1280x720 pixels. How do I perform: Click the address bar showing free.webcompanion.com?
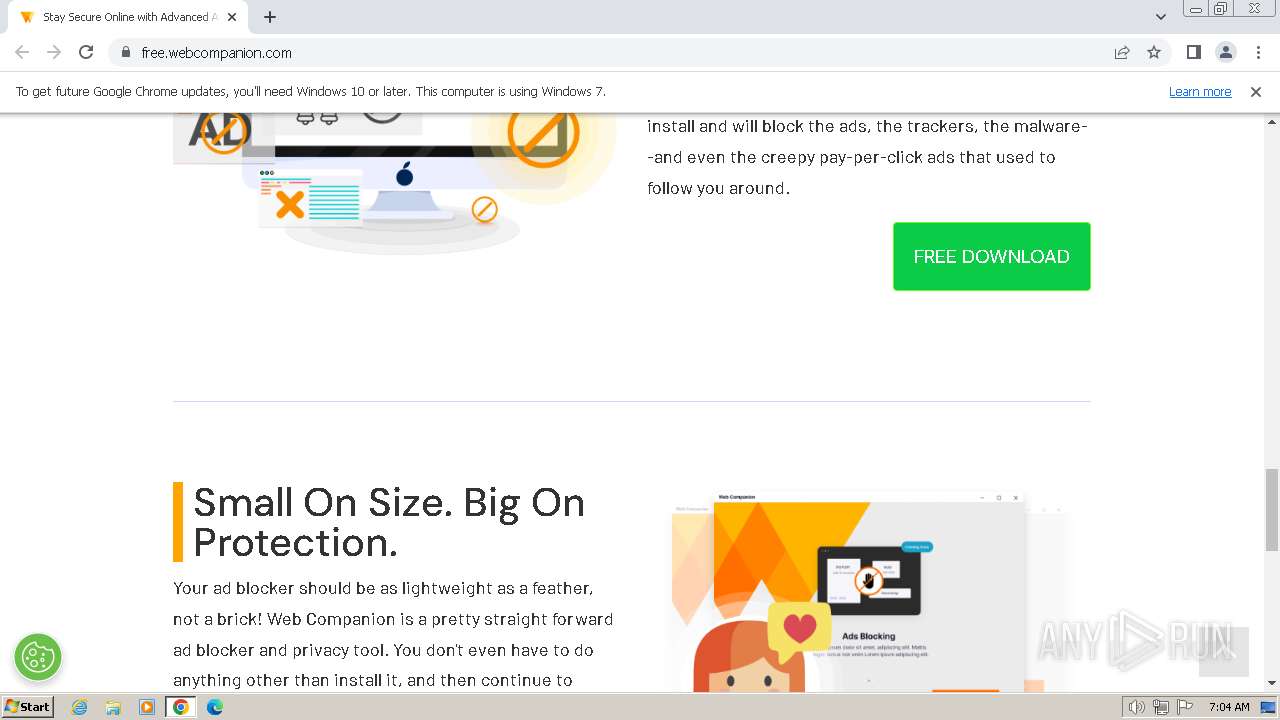coord(610,52)
